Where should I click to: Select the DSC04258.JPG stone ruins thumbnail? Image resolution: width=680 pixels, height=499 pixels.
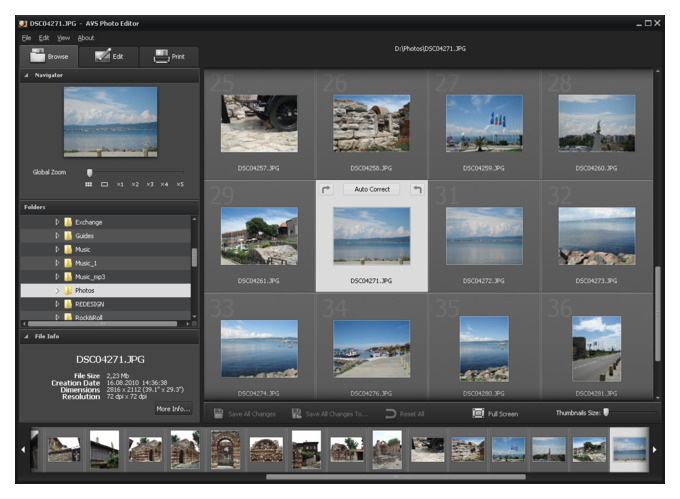click(372, 123)
